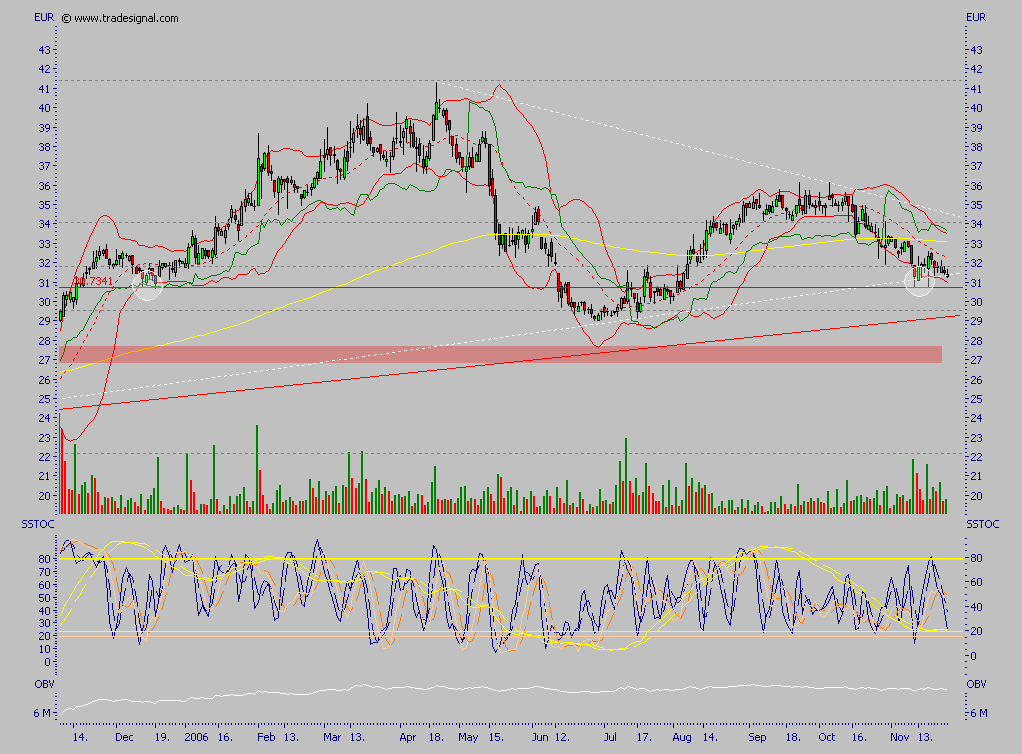This screenshot has height=754, width=1022.
Task: Click the Apr label on the date axis
Action: (x=407, y=737)
